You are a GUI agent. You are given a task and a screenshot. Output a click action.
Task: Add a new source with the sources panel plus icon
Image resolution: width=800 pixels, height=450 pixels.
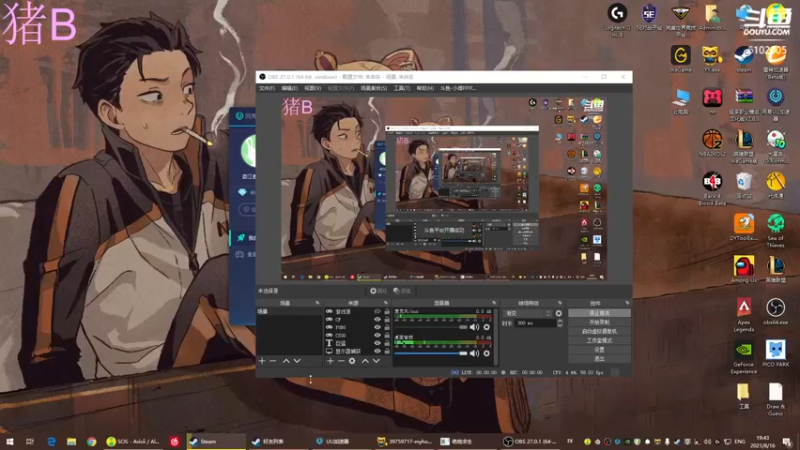(330, 361)
